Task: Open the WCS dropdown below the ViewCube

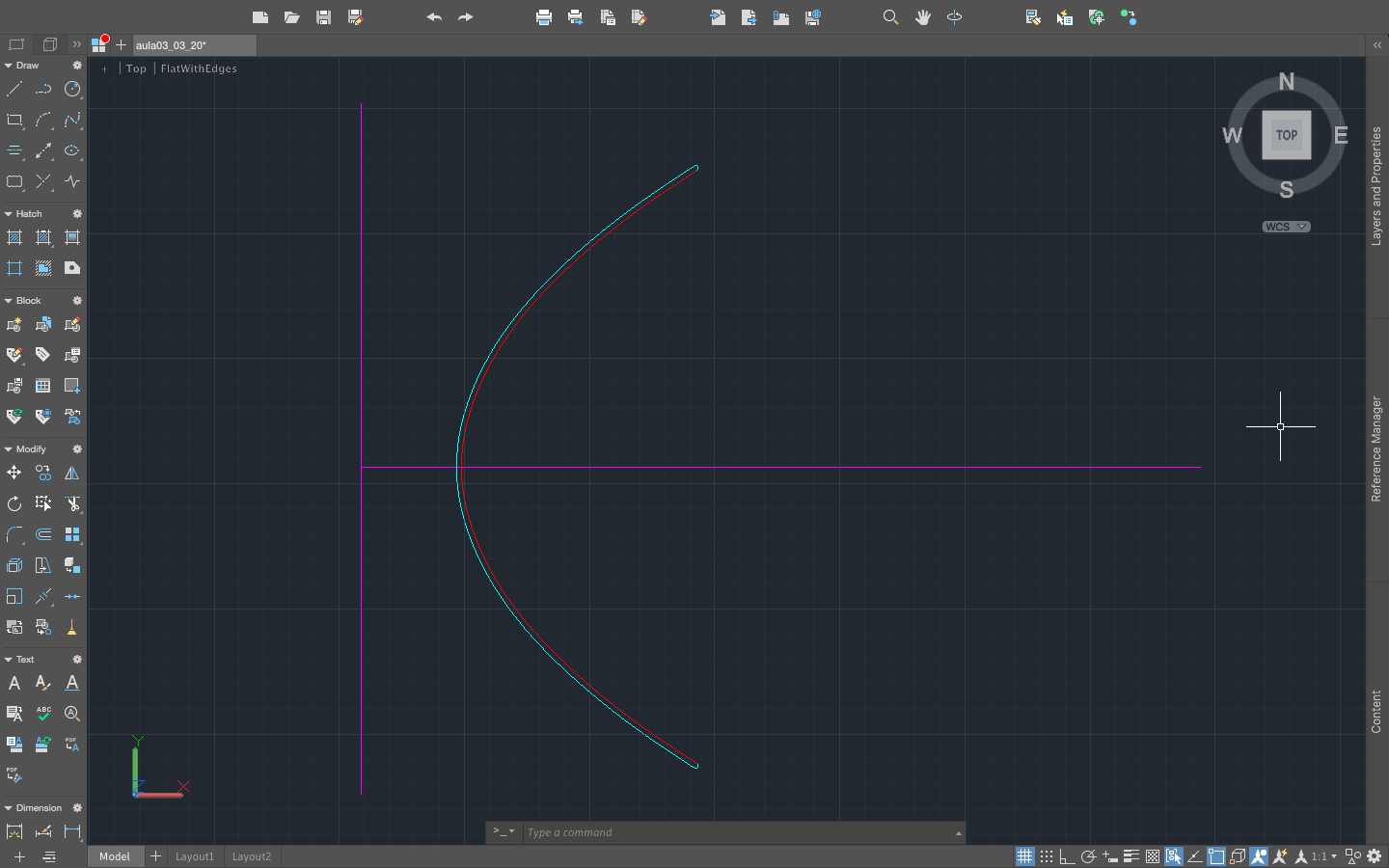Action: click(x=1285, y=227)
